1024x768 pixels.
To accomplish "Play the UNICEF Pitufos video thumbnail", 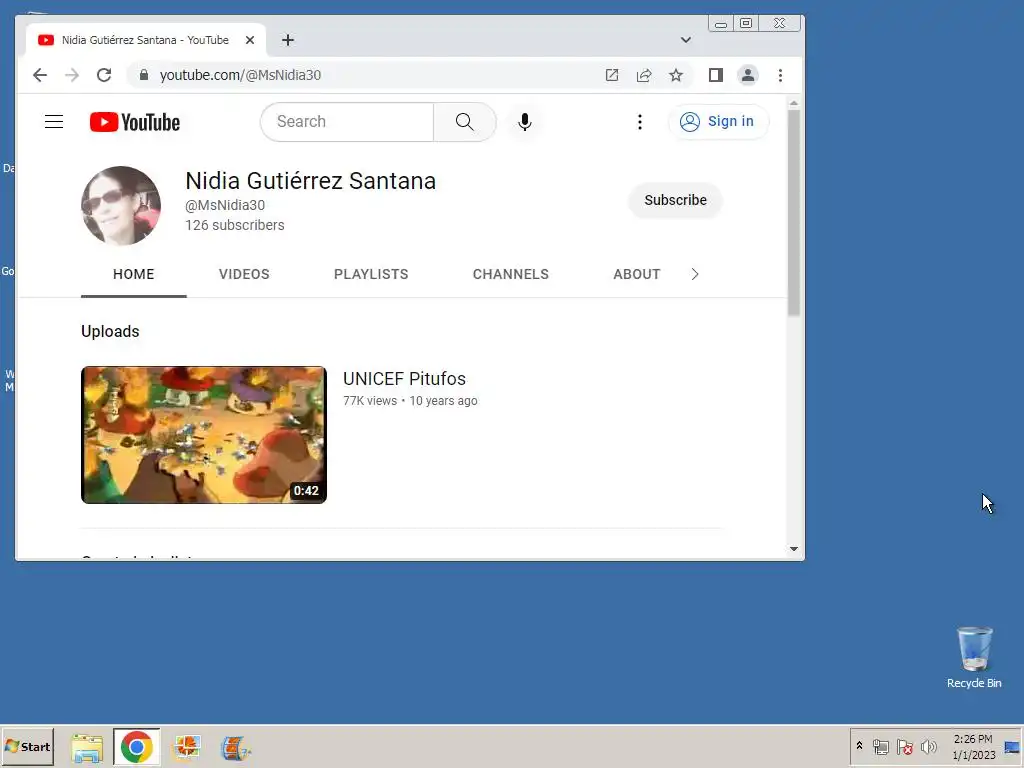I will [x=204, y=435].
